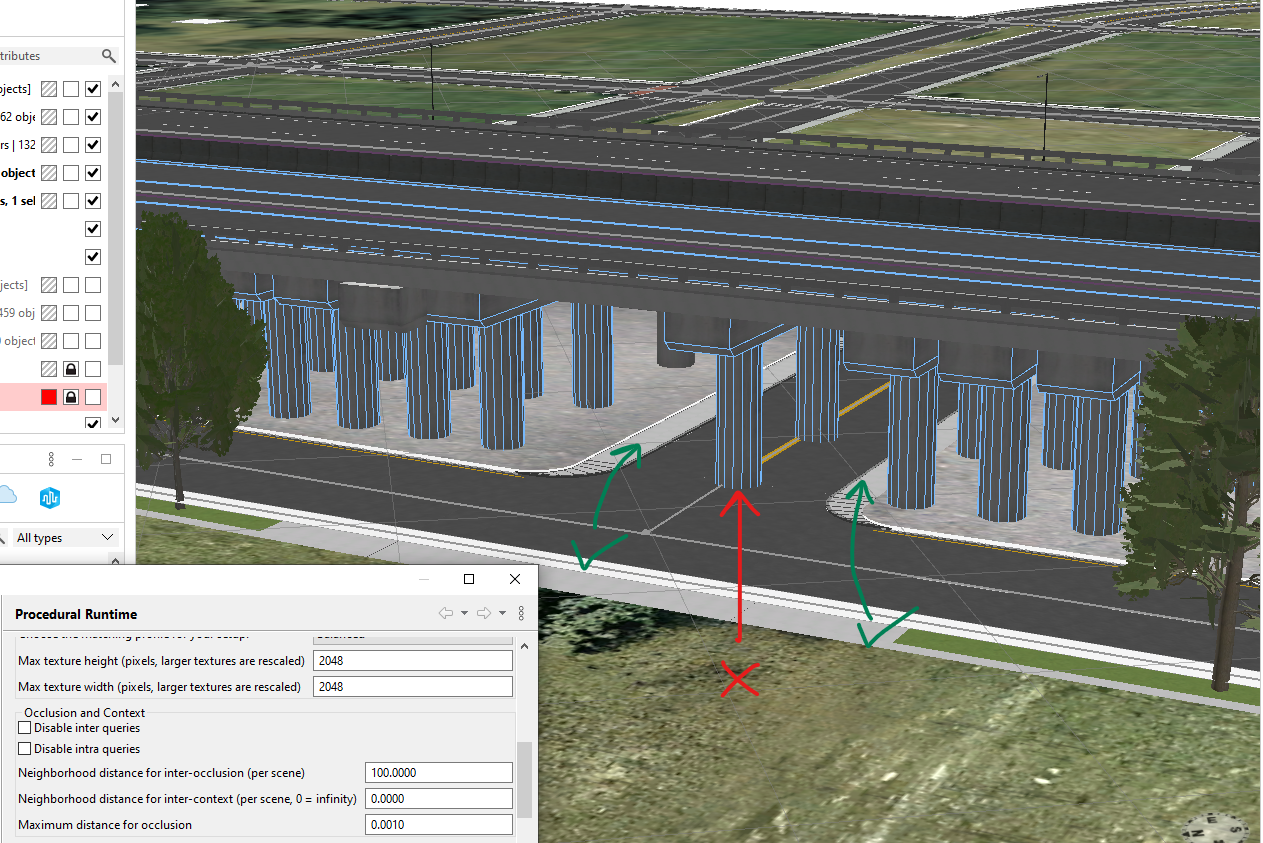Toggle the lock icon on the red-highlighted layer
Image resolution: width=1263 pixels, height=843 pixels.
pyautogui.click(x=70, y=396)
